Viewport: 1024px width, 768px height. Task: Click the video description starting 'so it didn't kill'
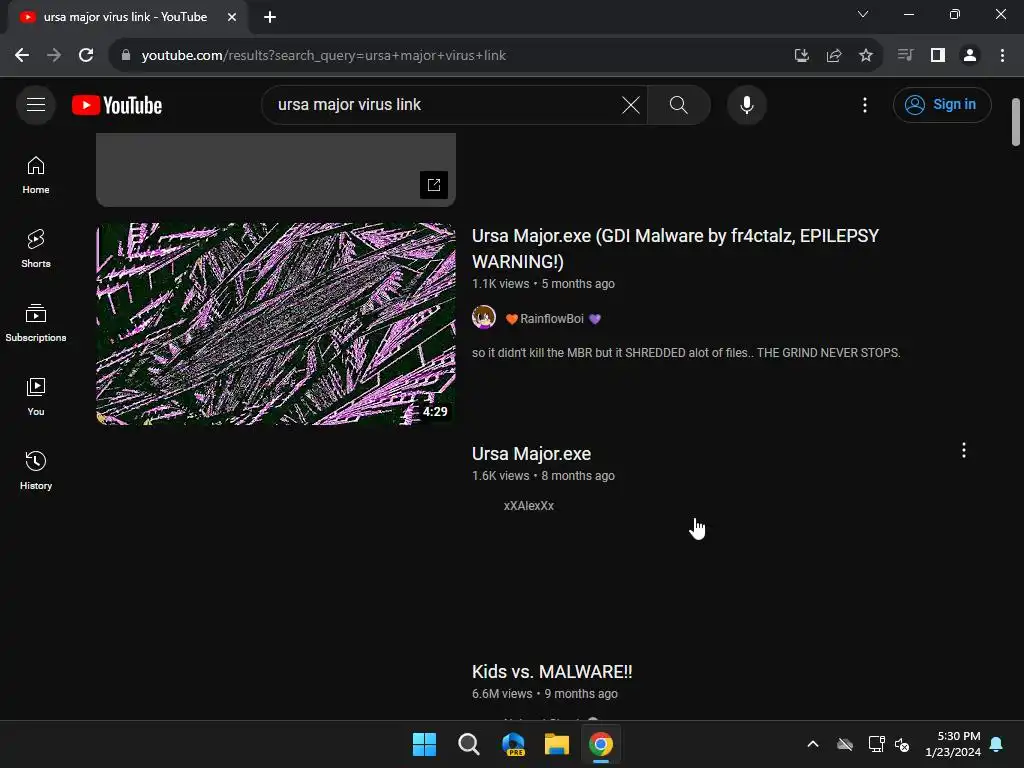[686, 353]
